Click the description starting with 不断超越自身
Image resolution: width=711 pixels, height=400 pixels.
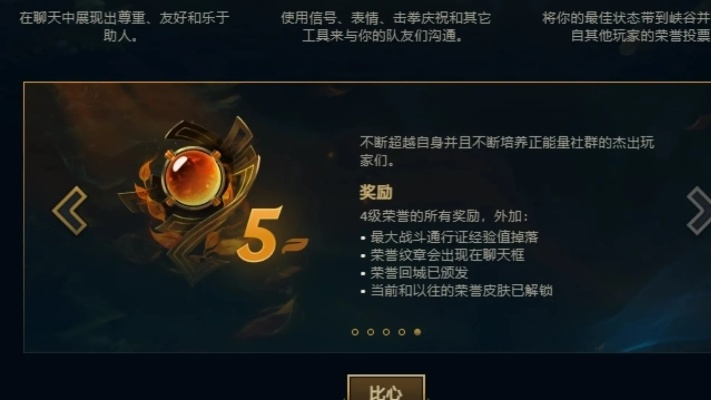[507, 151]
